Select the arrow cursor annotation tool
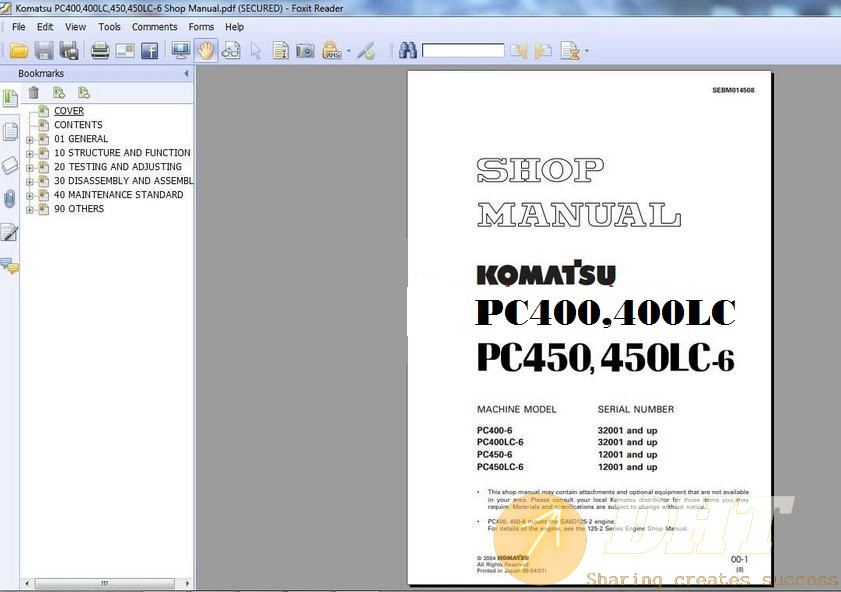This screenshot has width=841, height=592. 256,51
